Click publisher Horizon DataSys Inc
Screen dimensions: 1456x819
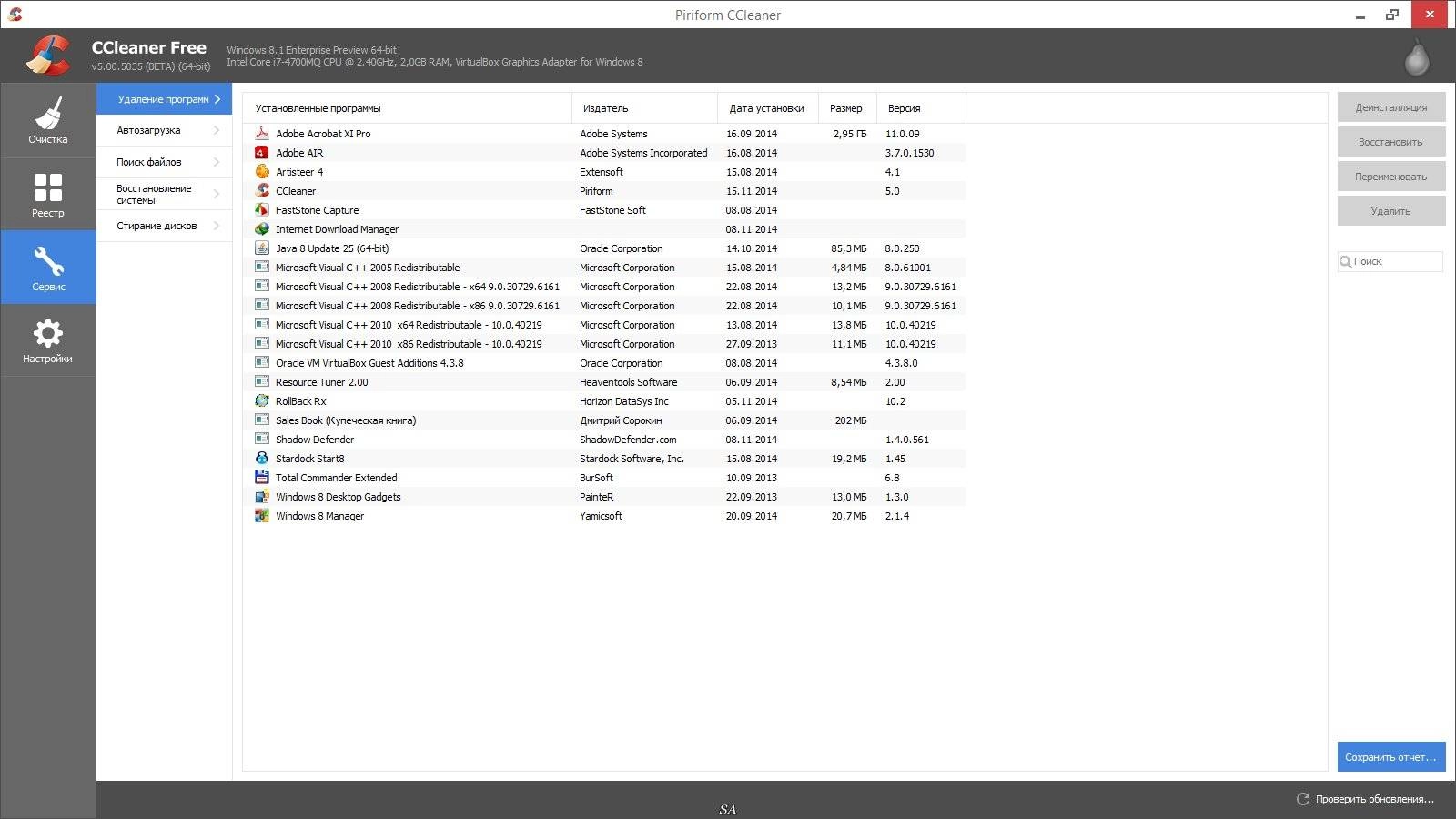[x=624, y=401]
